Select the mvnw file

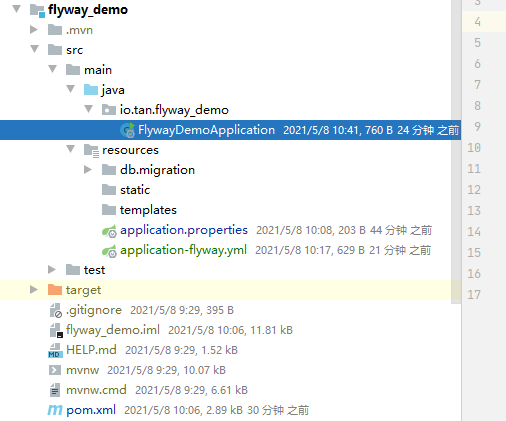[x=82, y=370]
